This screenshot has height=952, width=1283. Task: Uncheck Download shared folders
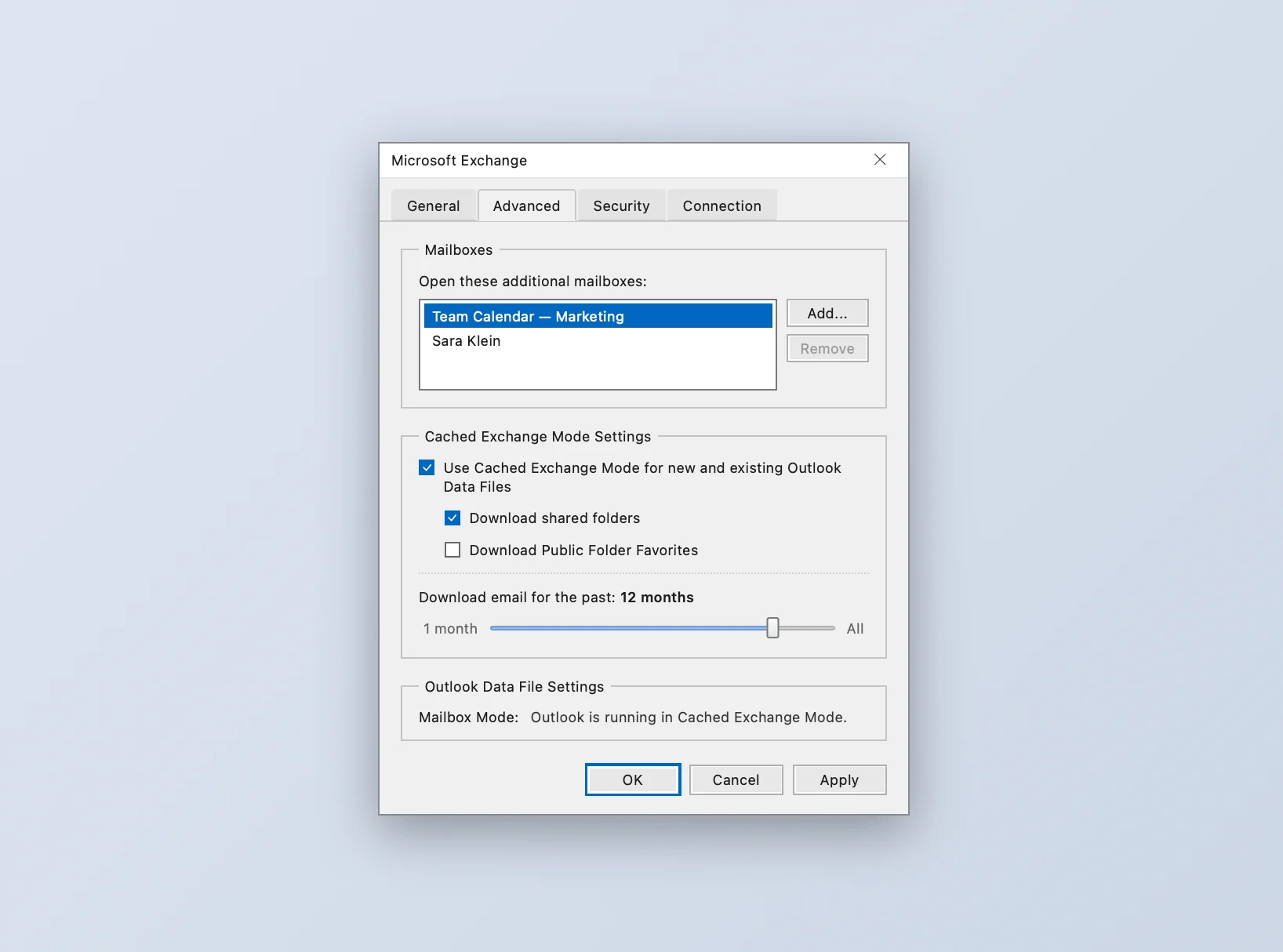pos(453,518)
